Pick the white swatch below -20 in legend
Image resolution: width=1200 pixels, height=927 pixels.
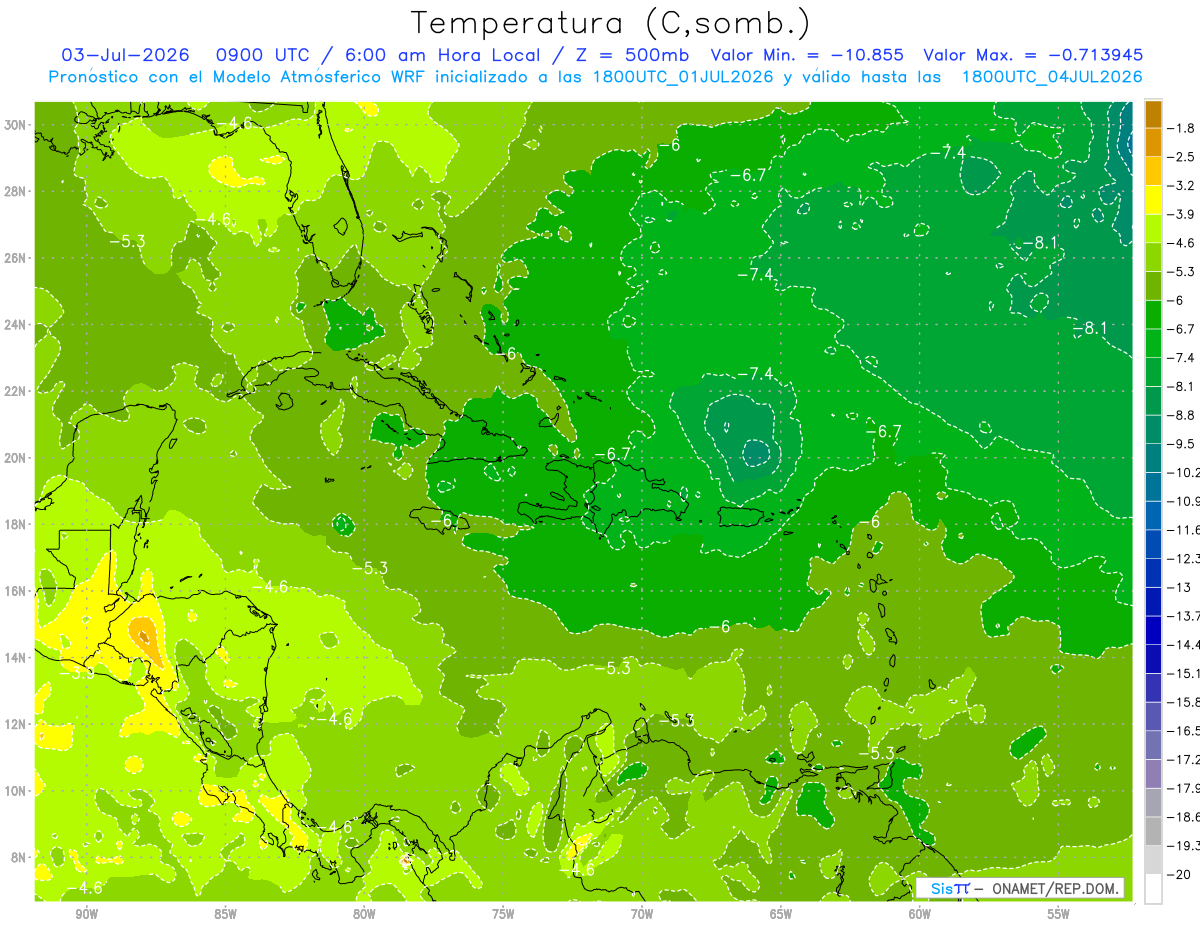(1153, 889)
